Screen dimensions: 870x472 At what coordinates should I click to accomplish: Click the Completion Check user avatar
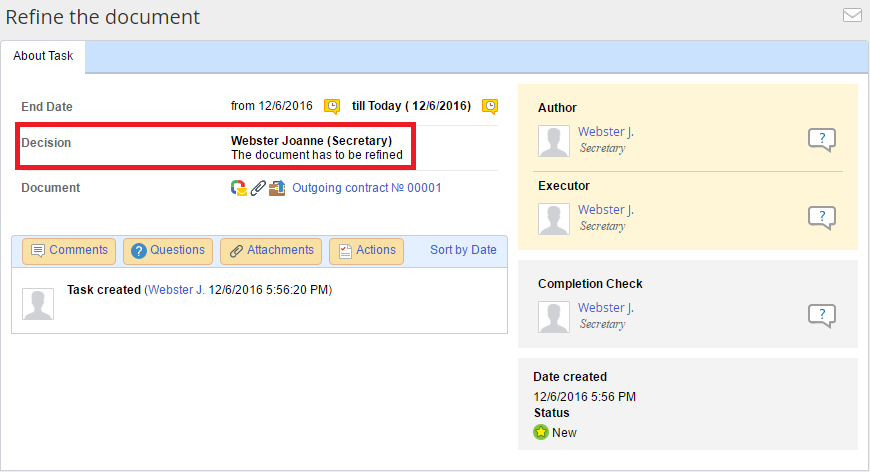554,317
